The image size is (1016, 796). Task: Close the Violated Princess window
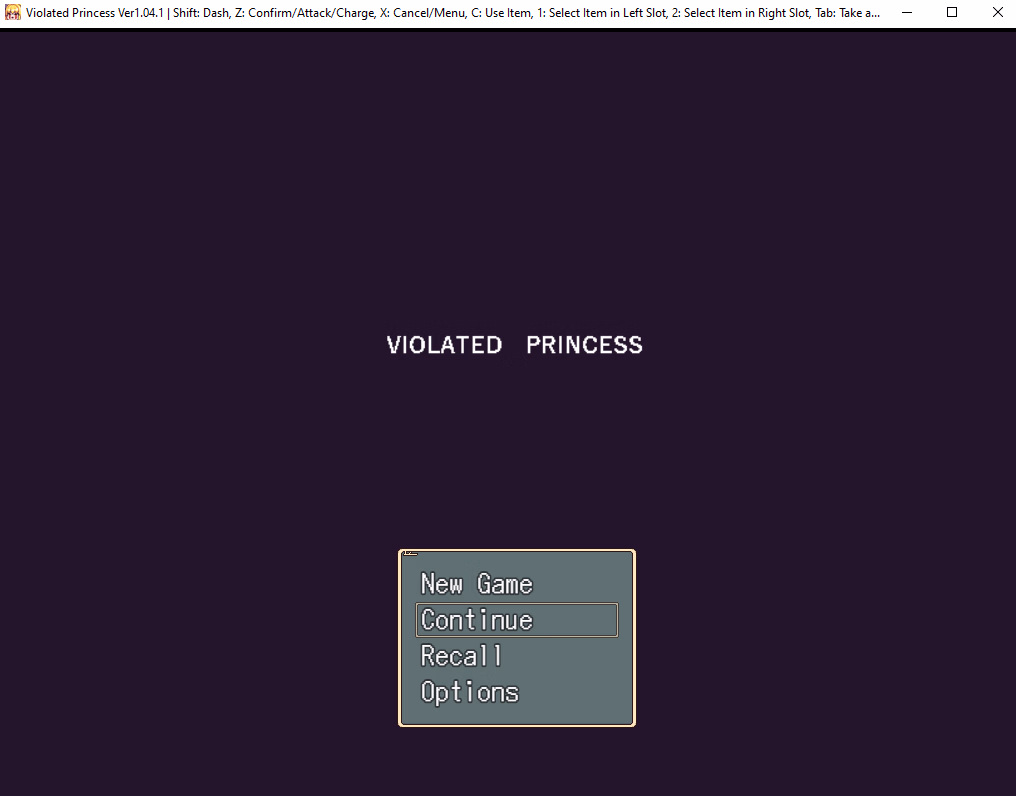(x=997, y=12)
